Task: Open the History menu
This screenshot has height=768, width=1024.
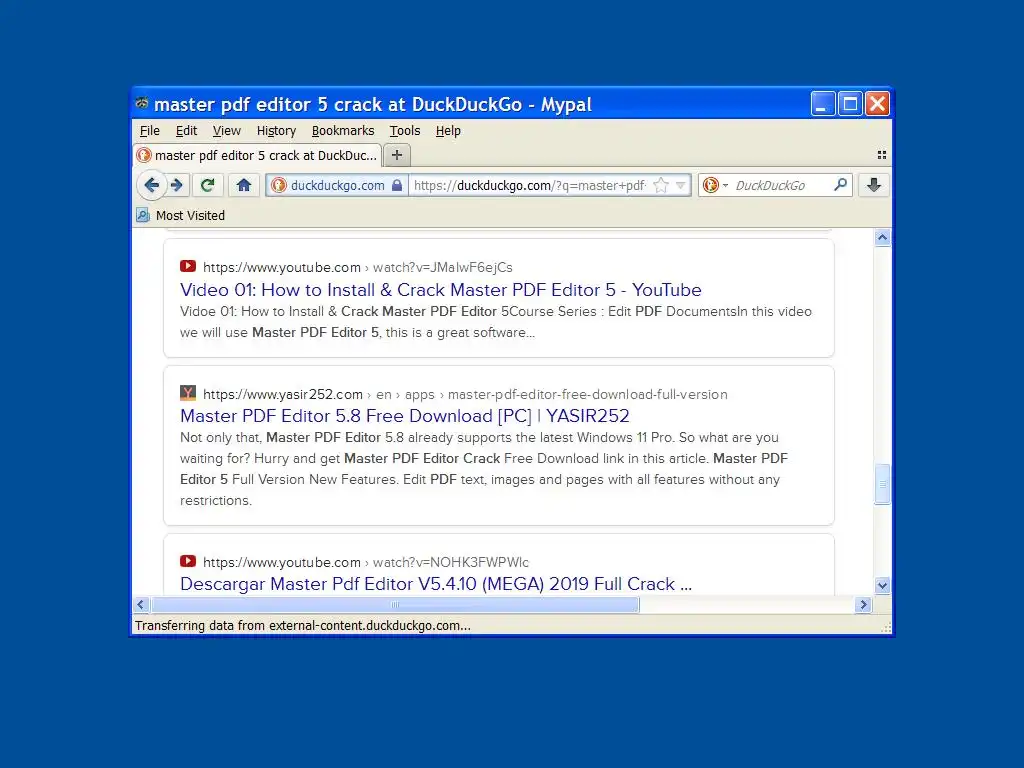Action: [x=276, y=131]
